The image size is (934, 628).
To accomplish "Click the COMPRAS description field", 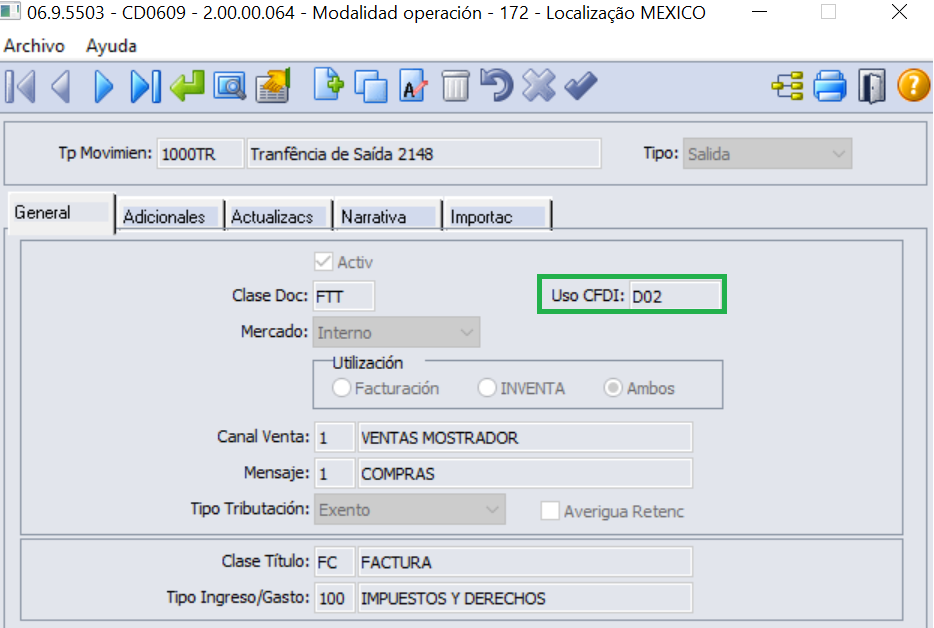I will (525, 473).
